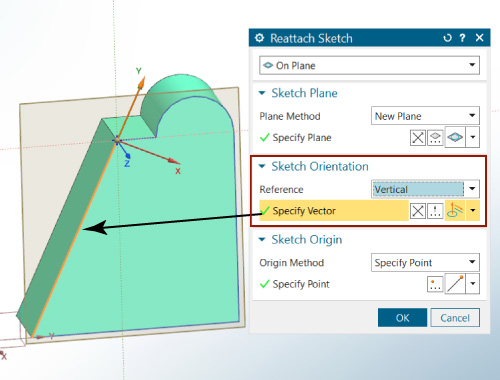Click Specify Point selection row
The image size is (500, 380).
tap(294, 284)
